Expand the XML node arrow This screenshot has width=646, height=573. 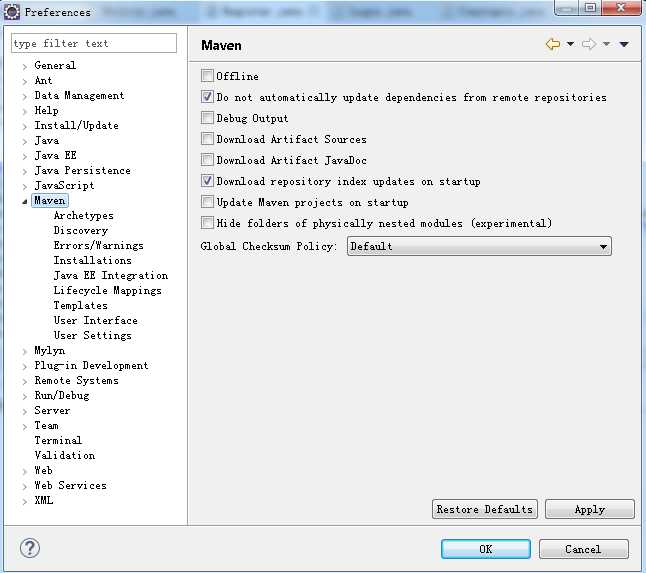[25, 501]
